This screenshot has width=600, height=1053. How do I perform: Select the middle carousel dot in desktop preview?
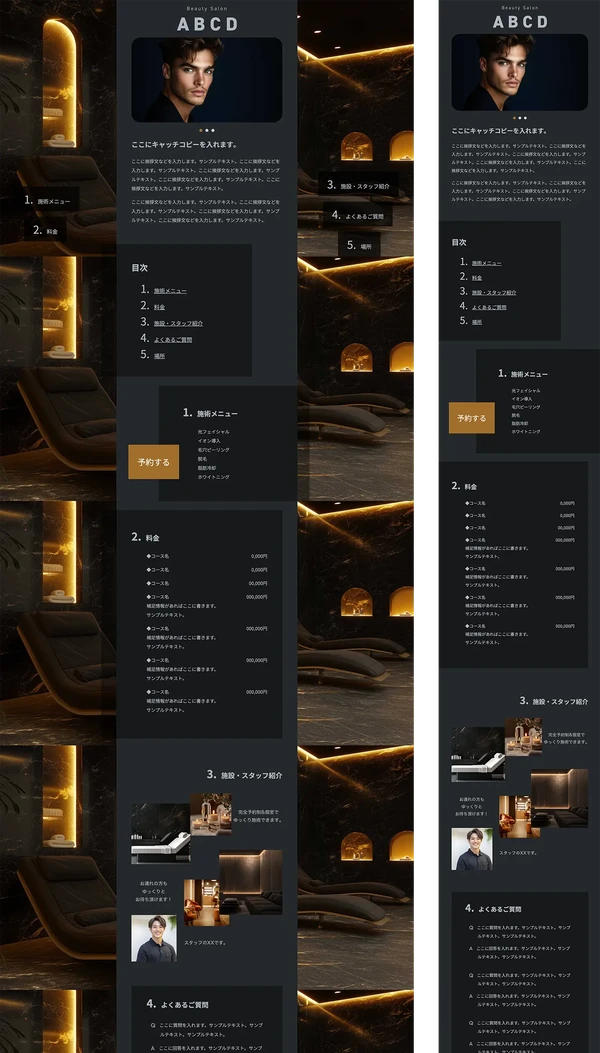207,130
